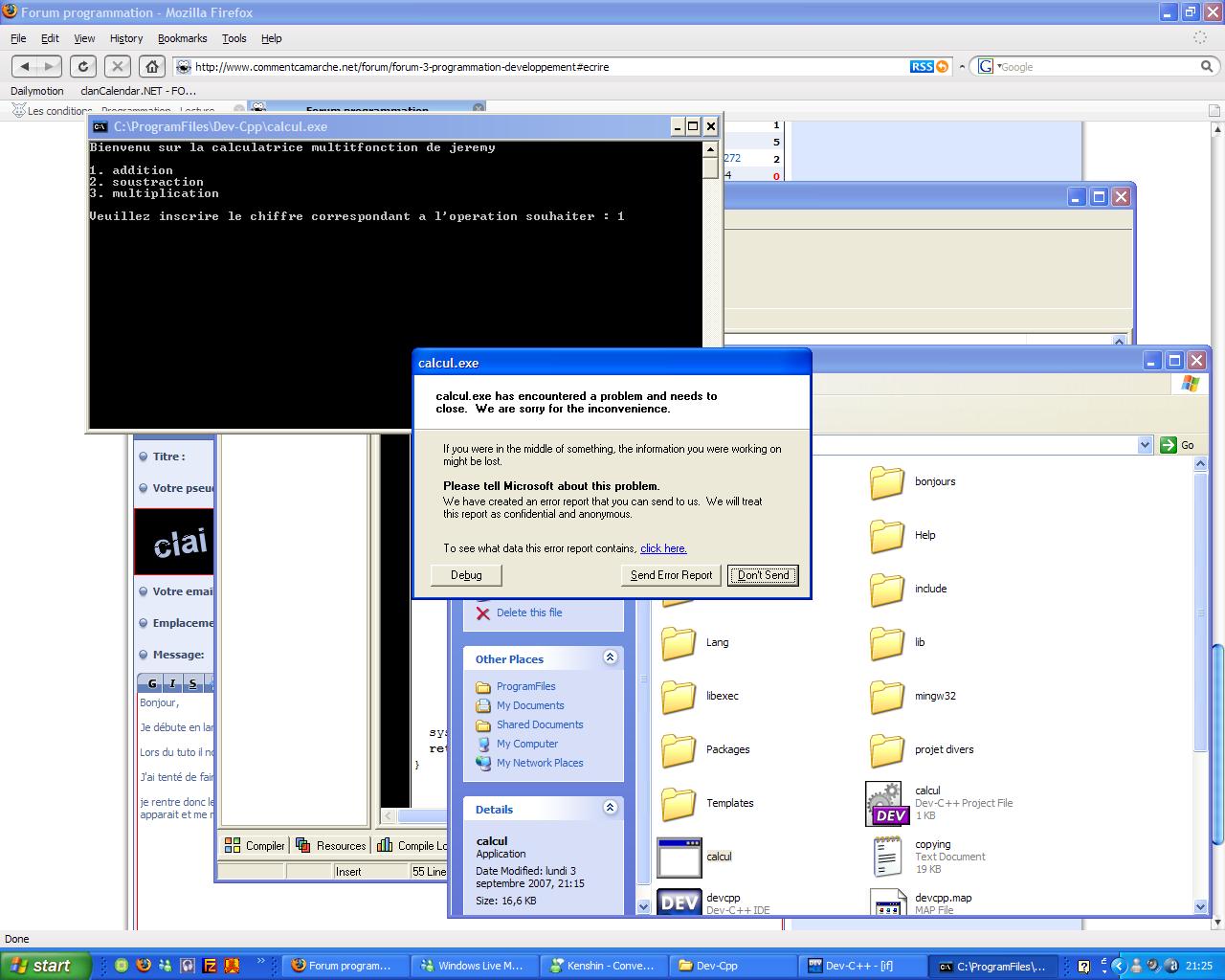Open the Explorer address bar dropdown
This screenshot has width=1225, height=980.
[1145, 445]
